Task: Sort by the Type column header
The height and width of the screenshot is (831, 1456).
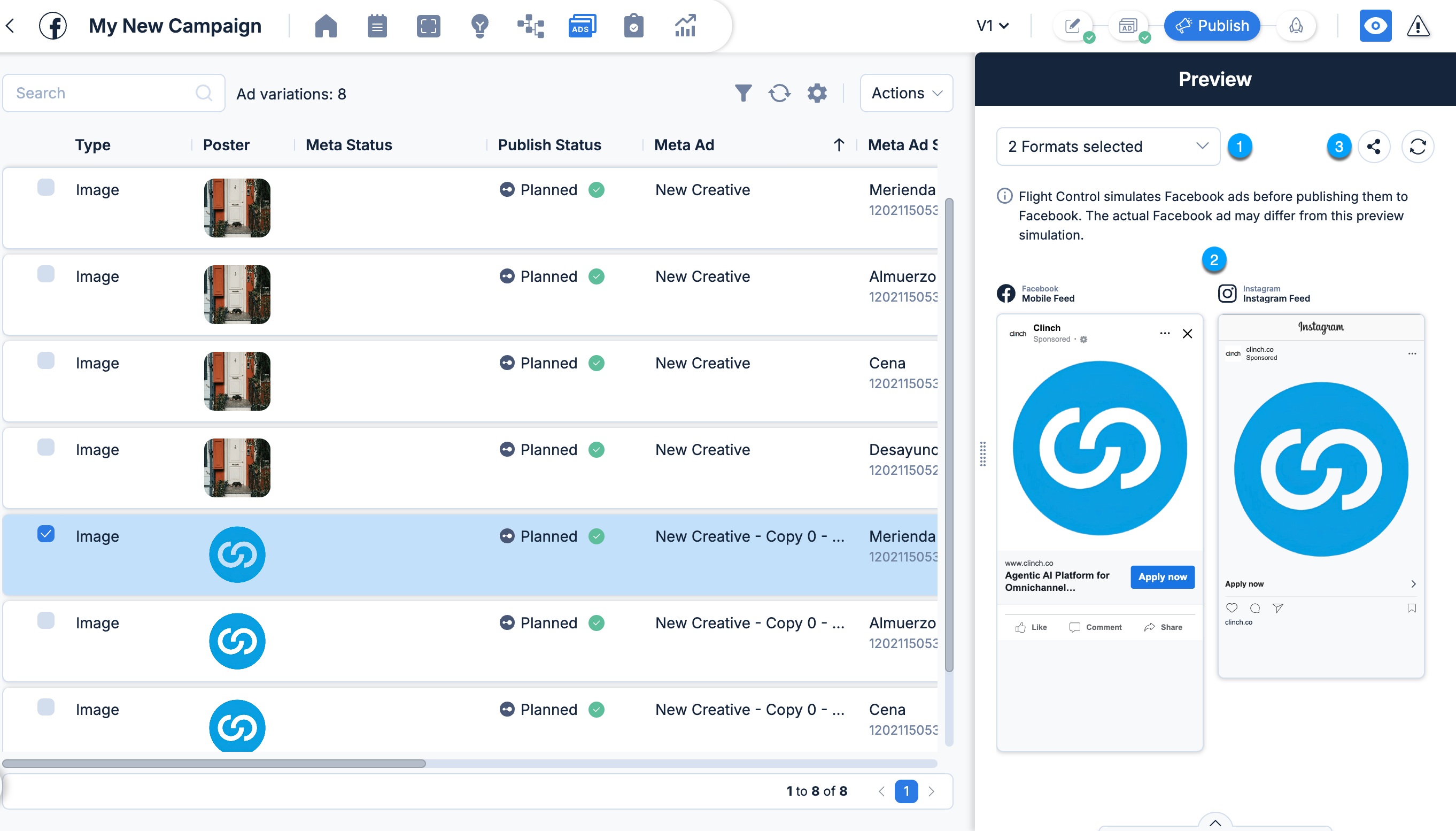Action: coord(93,145)
